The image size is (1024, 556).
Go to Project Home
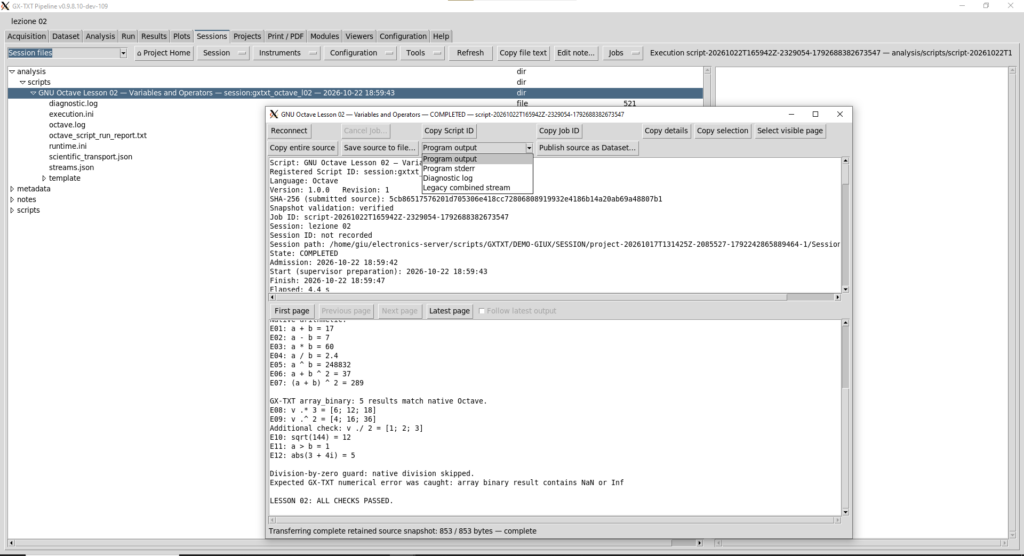(x=164, y=53)
